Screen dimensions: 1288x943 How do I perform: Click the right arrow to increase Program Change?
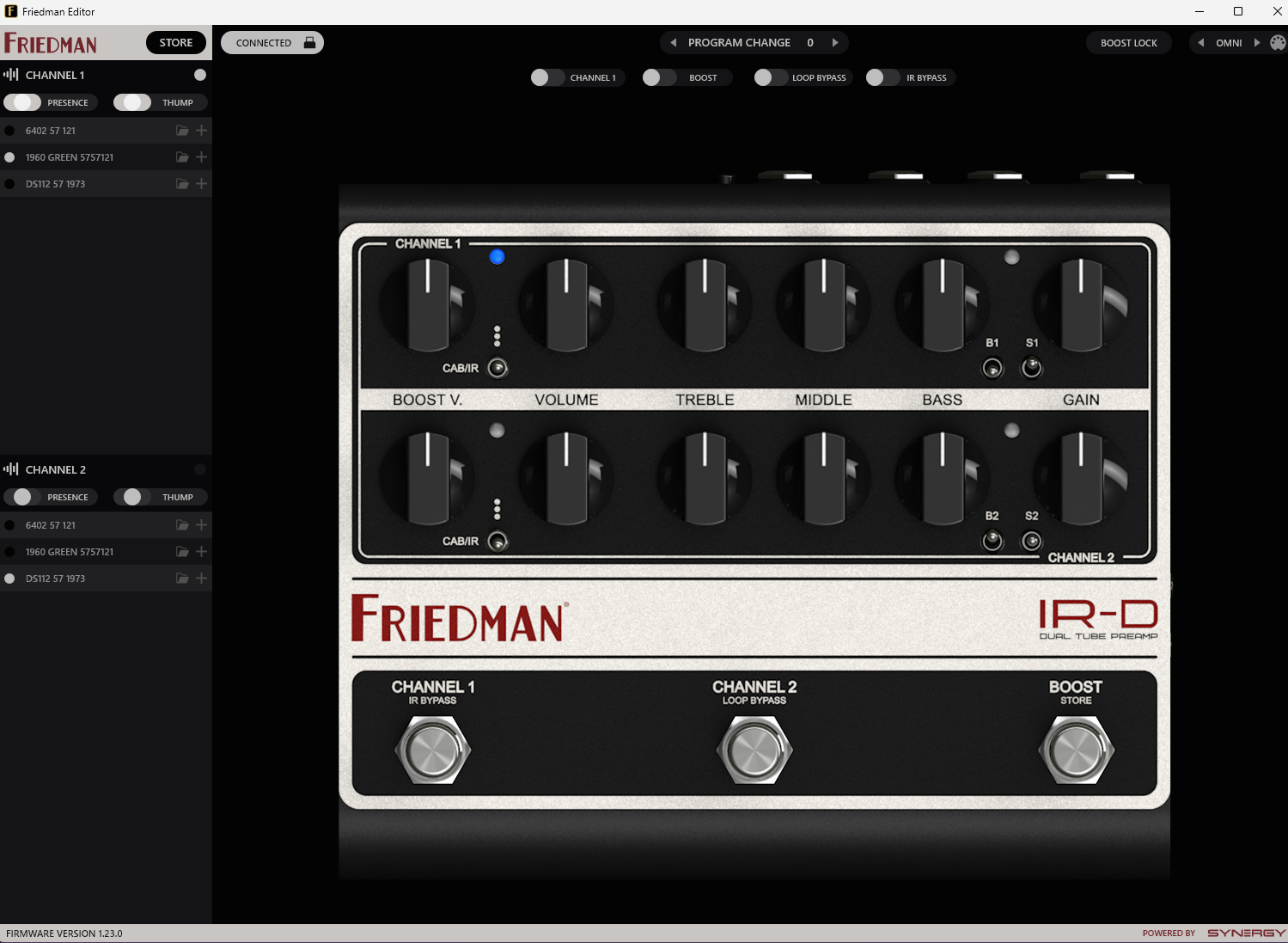[834, 42]
